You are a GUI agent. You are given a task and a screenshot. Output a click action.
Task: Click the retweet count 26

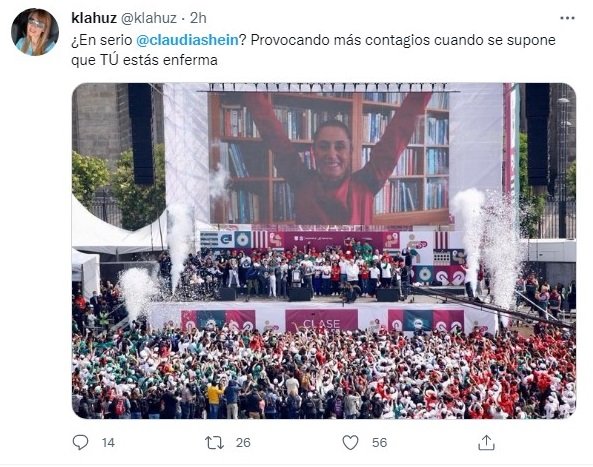[243, 442]
